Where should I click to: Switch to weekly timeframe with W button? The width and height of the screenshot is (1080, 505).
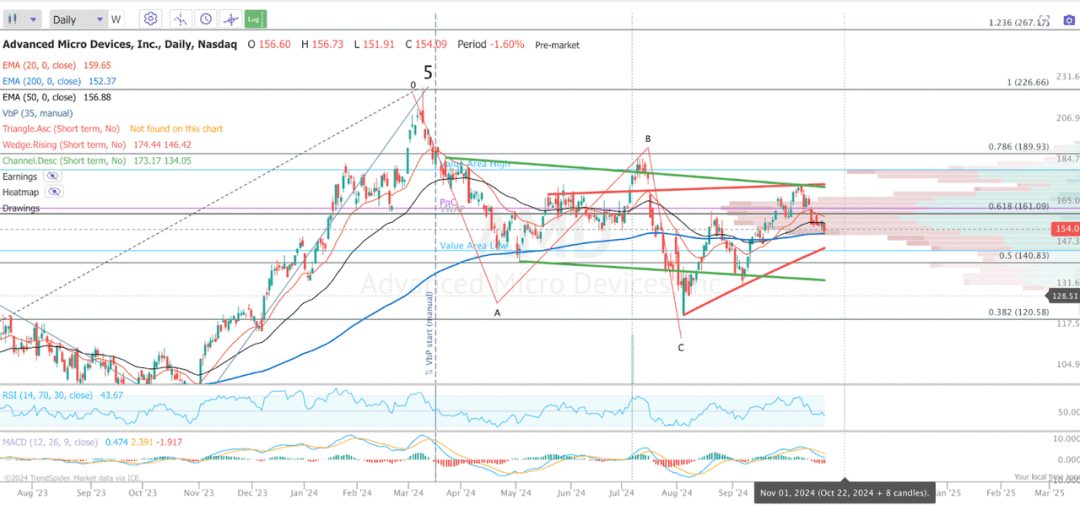click(x=116, y=19)
